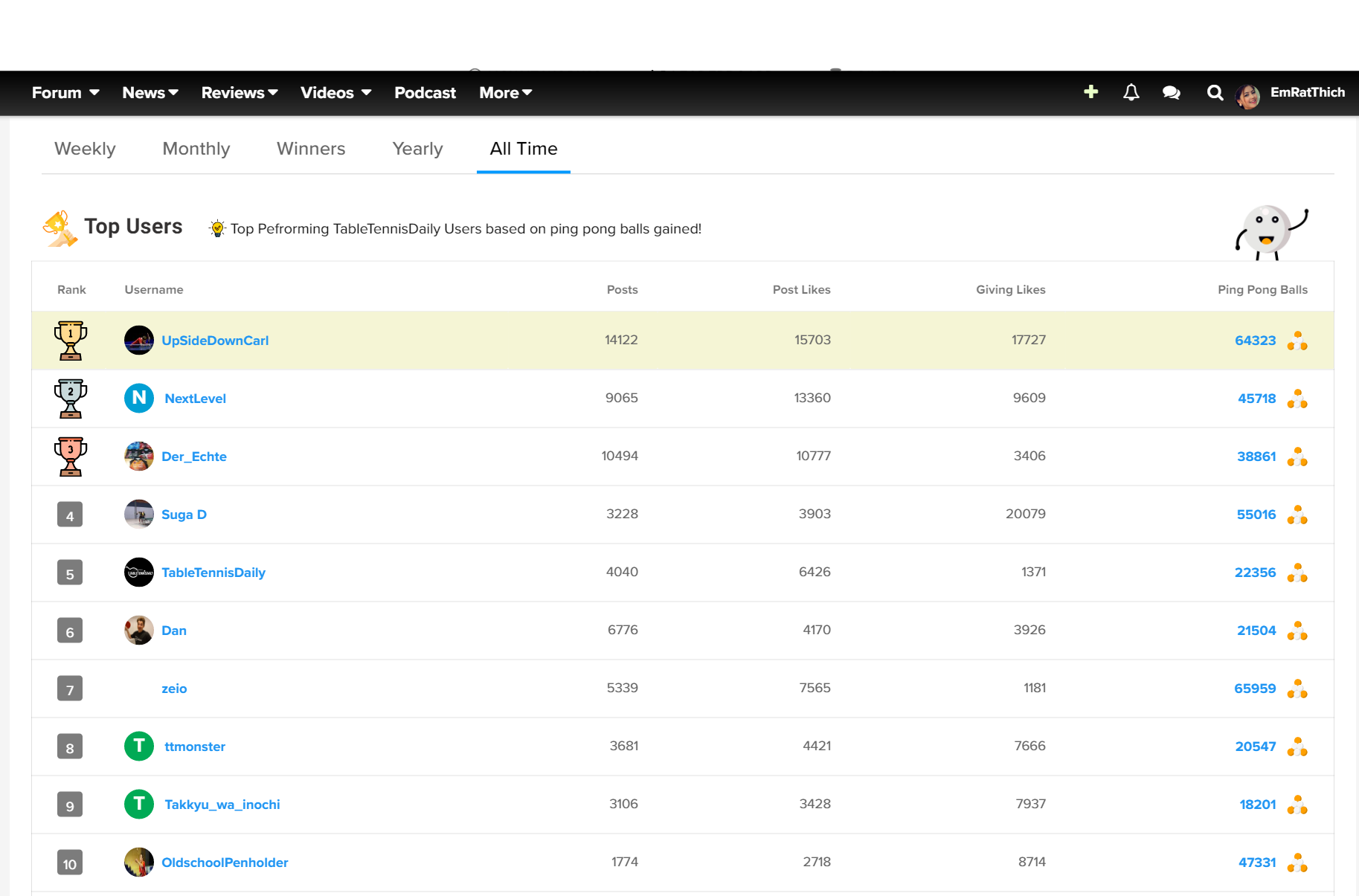
Task: Open notifications bell icon
Action: click(1131, 92)
